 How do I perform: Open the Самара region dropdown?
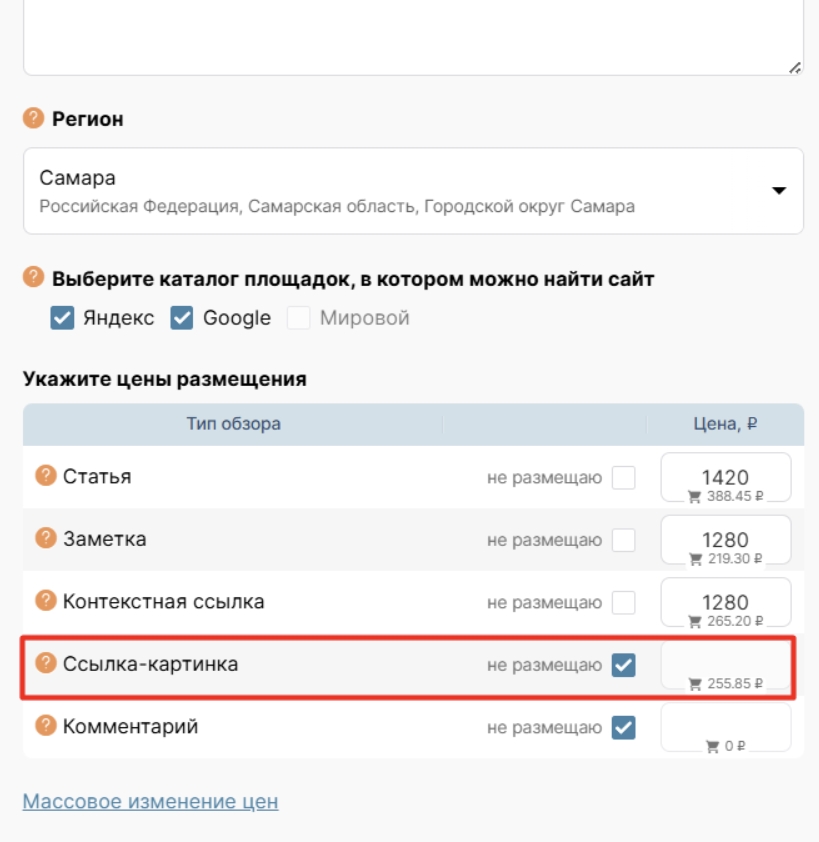click(x=400, y=191)
